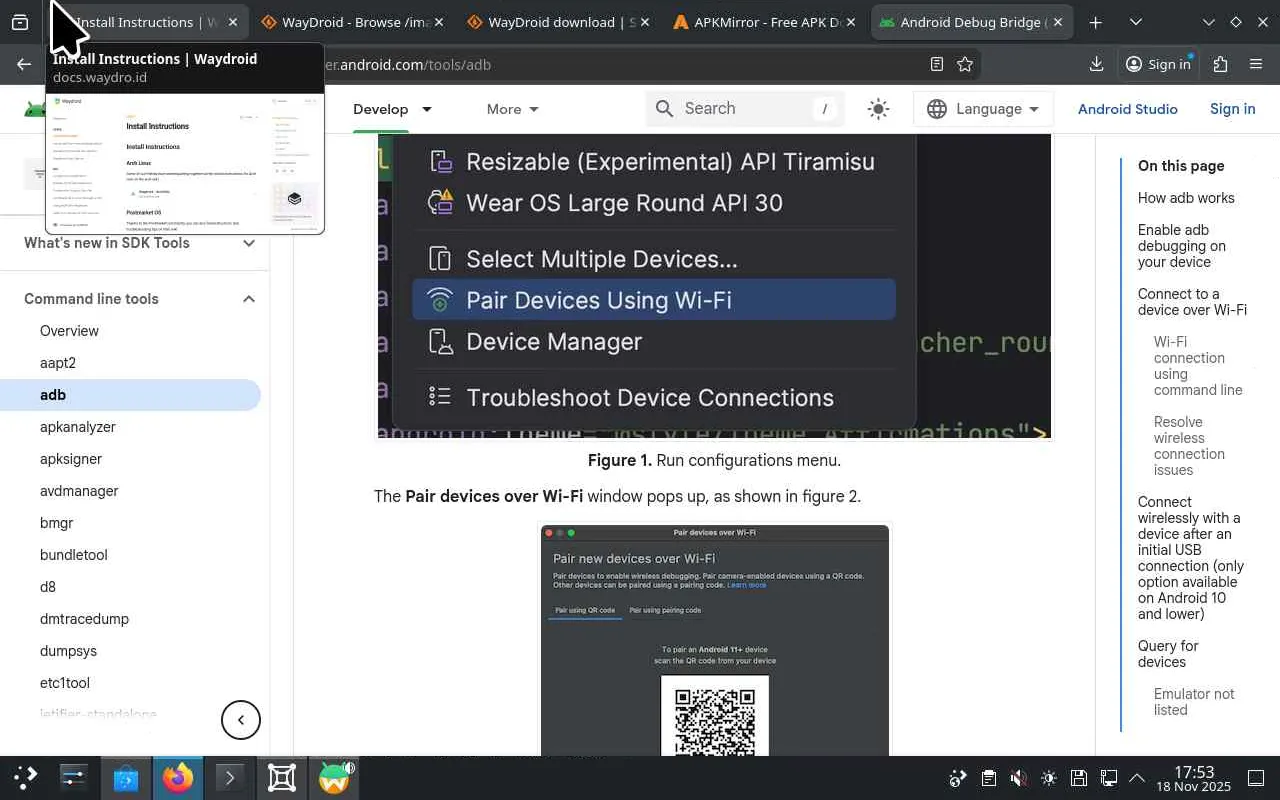Go back with the browser back arrow
The width and height of the screenshot is (1280, 800).
click(x=24, y=64)
